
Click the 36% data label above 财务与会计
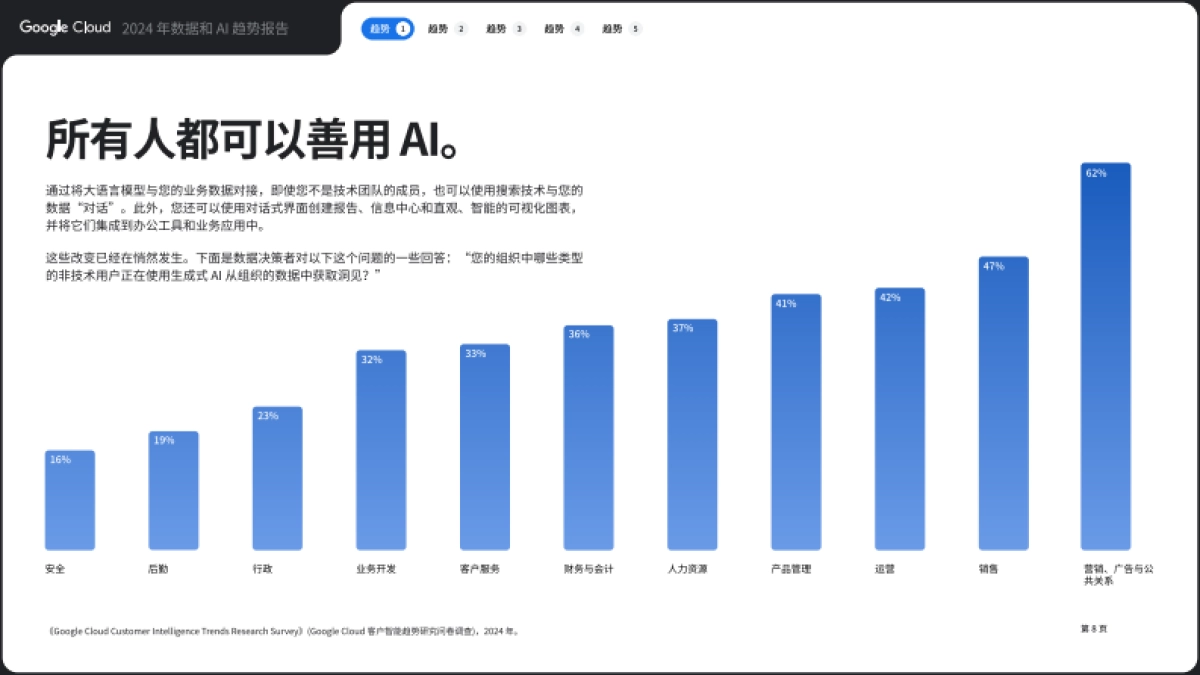tap(581, 333)
